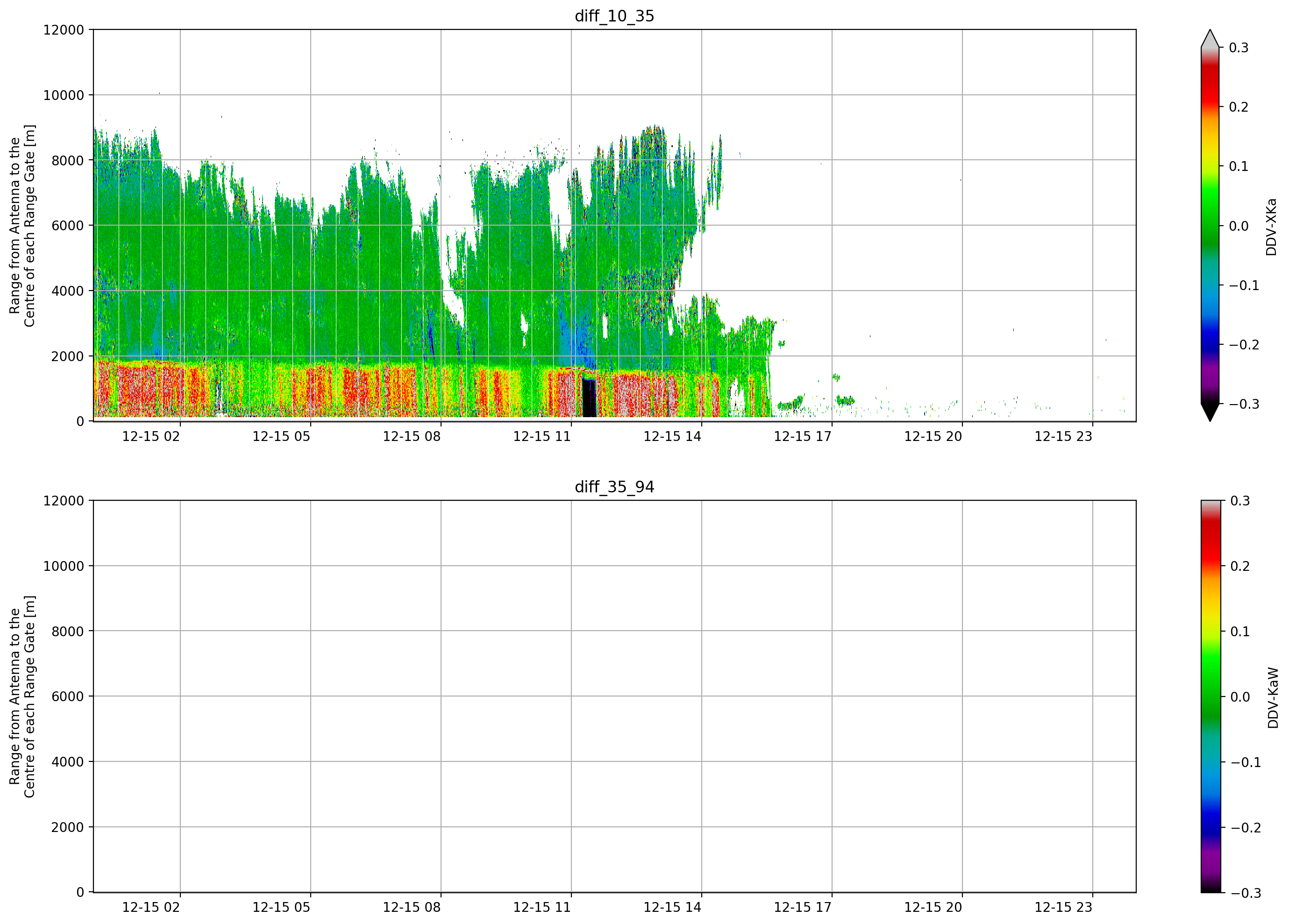Click the 10000 y-tick of diff_35_94
This screenshot has height=924, width=1289.
[64, 567]
